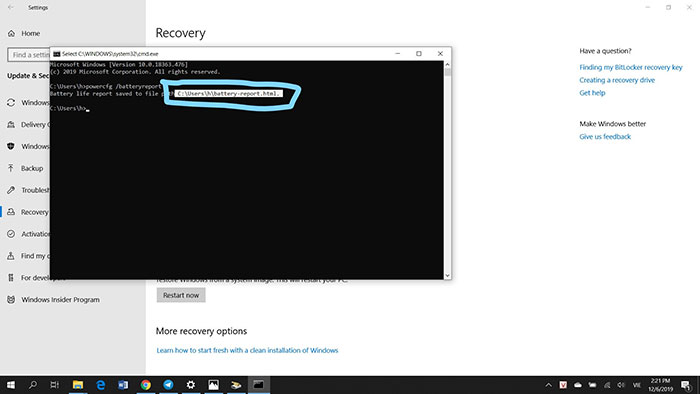Open the clock showing 2:21 PM

(x=660, y=385)
